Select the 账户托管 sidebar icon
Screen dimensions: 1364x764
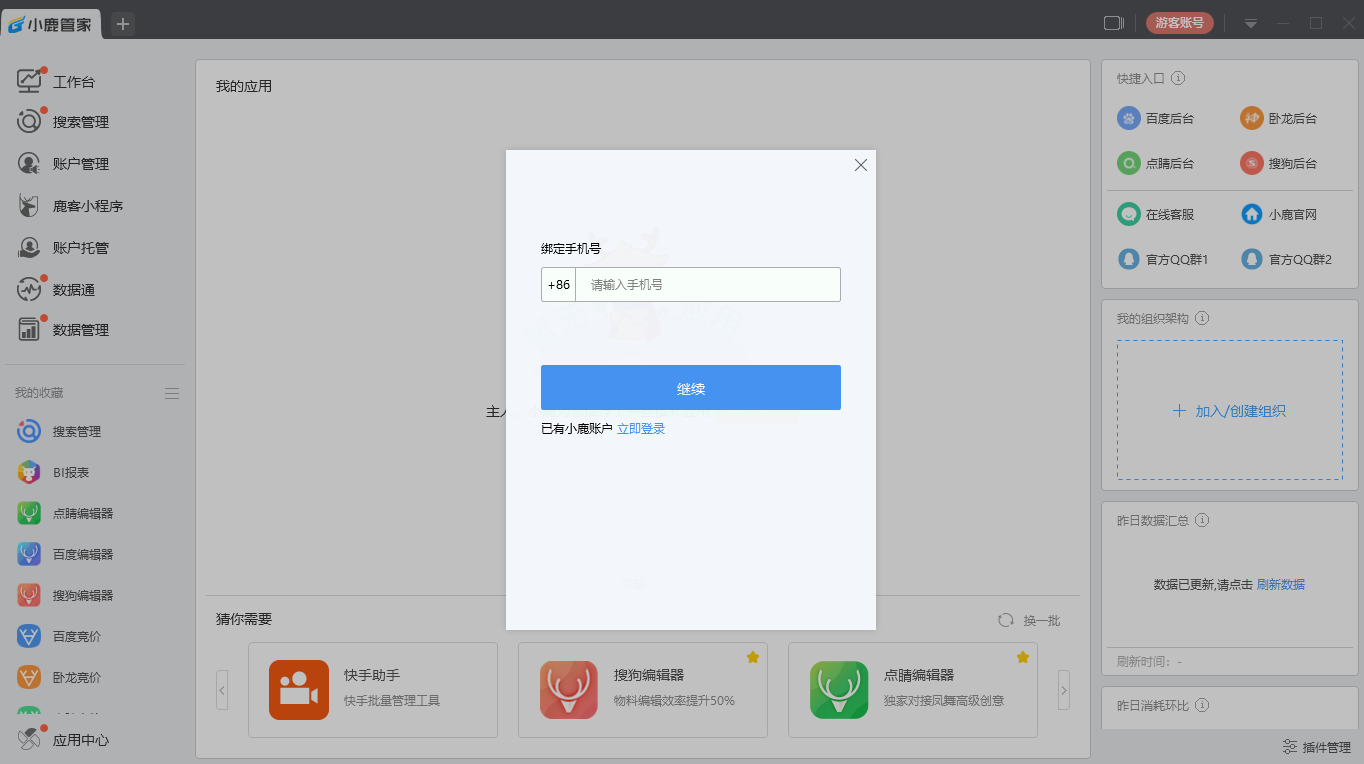[29, 247]
